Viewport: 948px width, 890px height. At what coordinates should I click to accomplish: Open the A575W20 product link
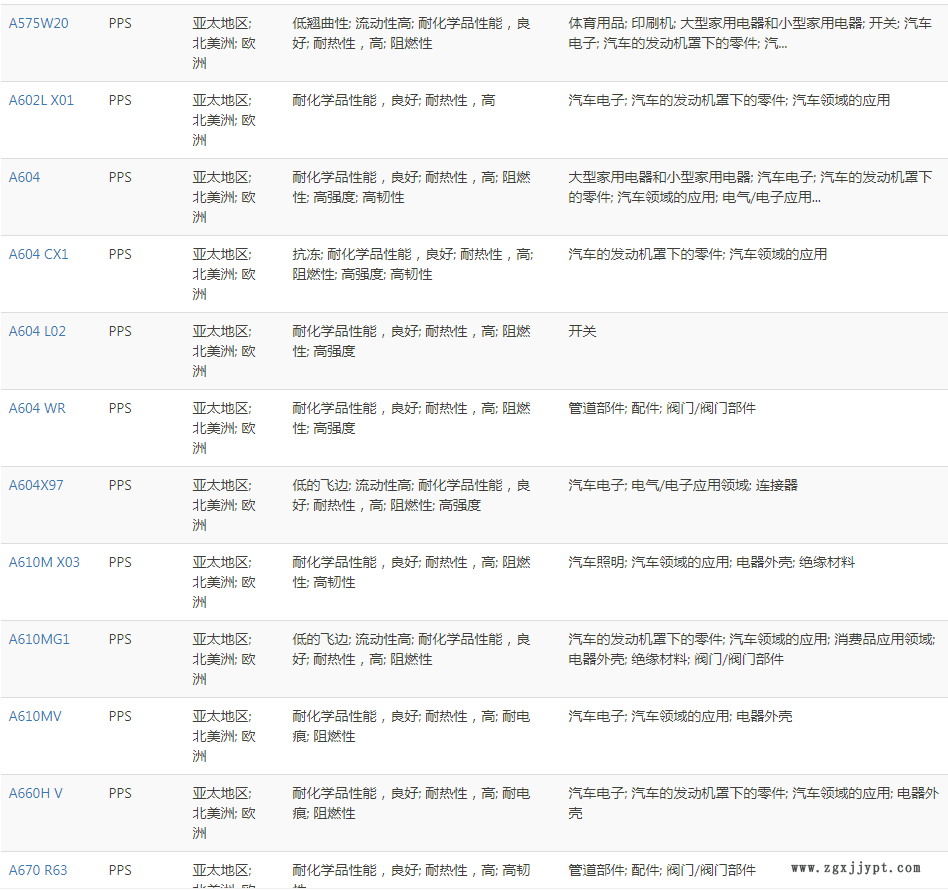tap(39, 23)
